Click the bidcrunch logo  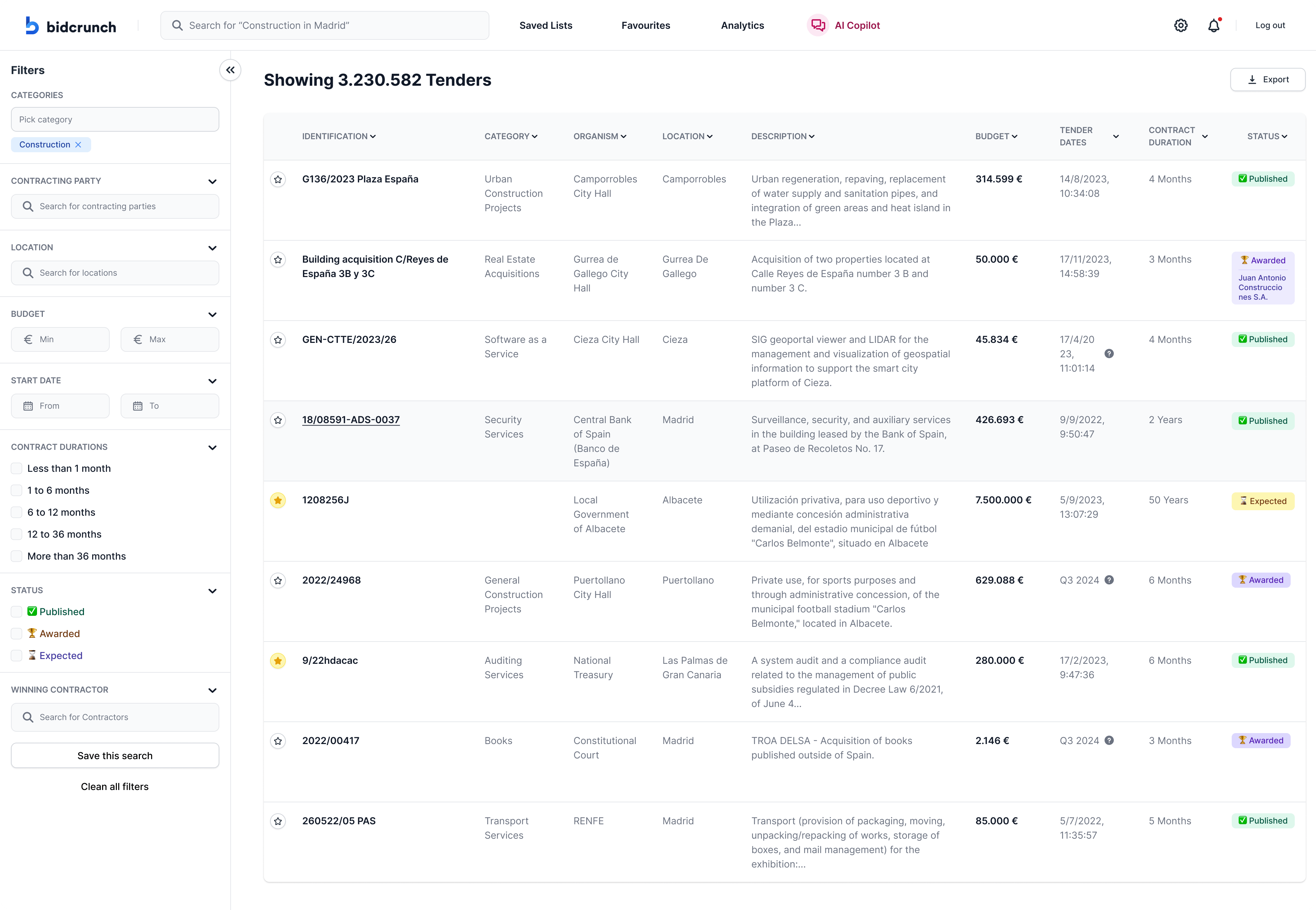point(71,26)
